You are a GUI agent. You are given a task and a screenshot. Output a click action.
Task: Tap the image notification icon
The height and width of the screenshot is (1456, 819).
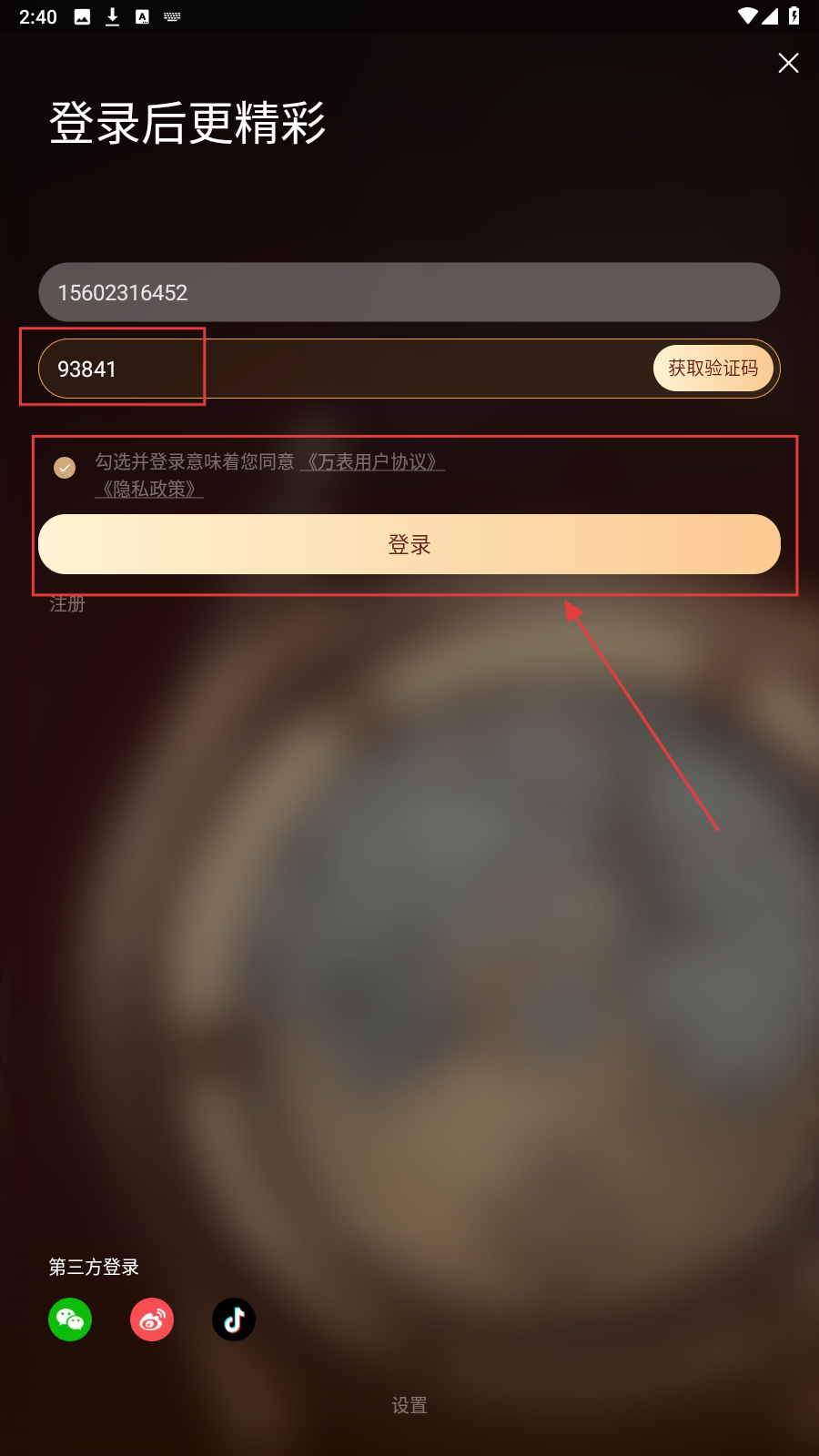(x=82, y=16)
